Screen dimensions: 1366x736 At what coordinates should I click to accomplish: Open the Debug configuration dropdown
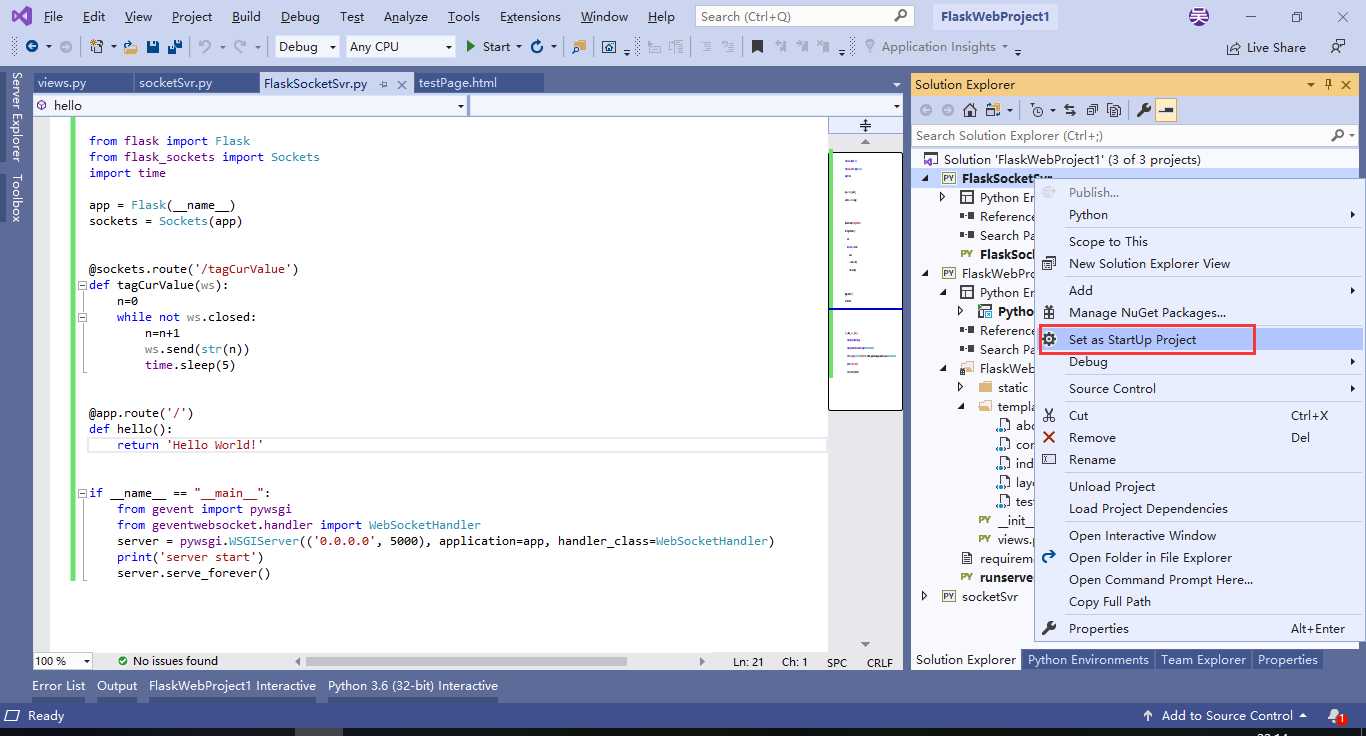click(307, 46)
